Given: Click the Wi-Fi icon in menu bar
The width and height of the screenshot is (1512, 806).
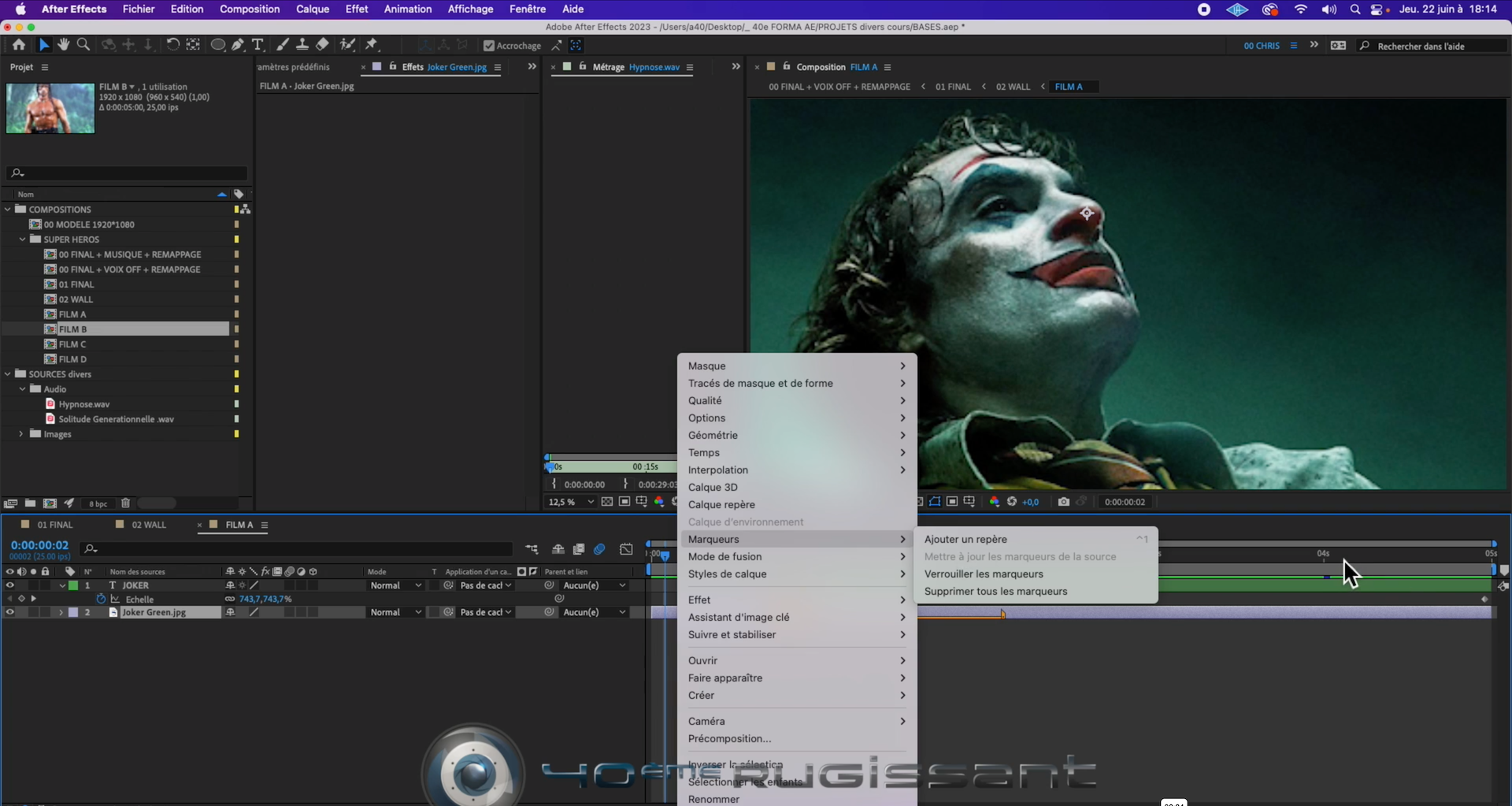Looking at the screenshot, I should point(1300,9).
